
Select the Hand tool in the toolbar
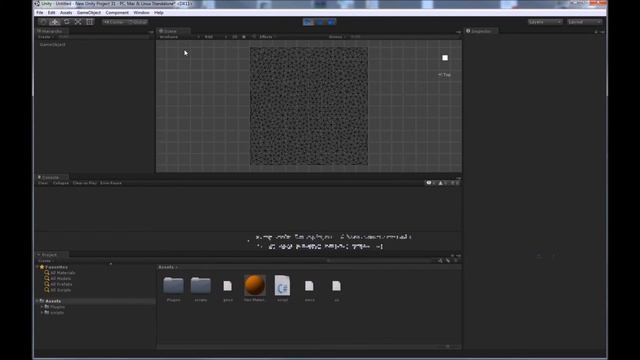click(x=43, y=22)
